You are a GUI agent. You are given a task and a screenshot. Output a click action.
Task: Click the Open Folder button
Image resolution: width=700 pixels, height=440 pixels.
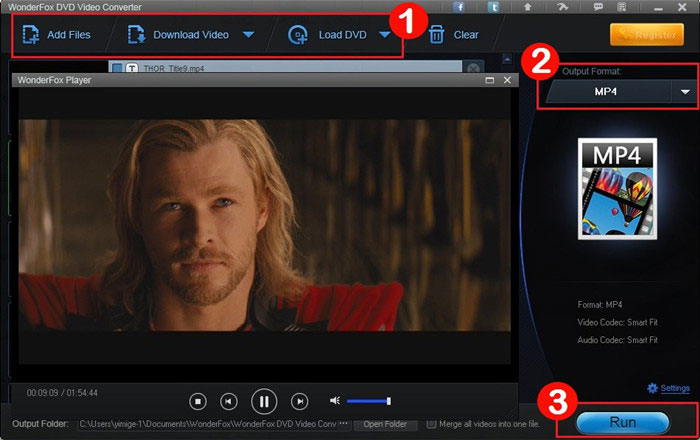[385, 424]
